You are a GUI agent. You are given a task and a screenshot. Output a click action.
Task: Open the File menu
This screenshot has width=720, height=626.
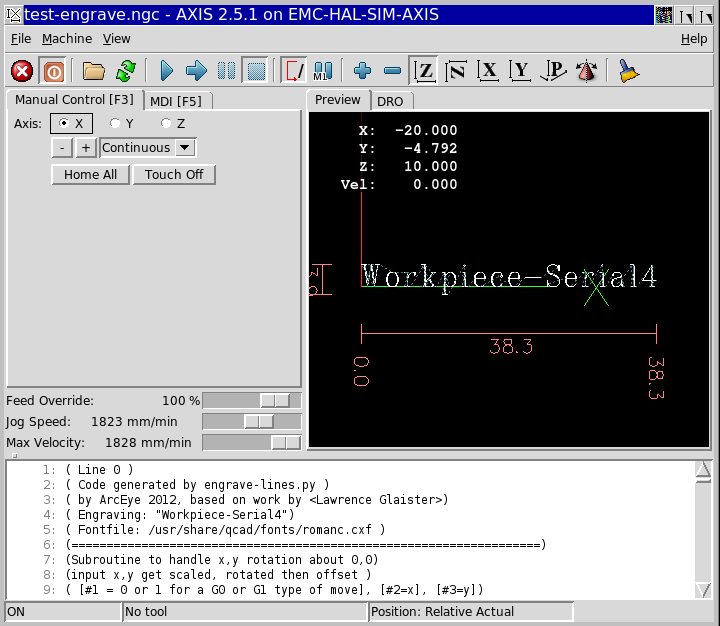click(x=21, y=39)
